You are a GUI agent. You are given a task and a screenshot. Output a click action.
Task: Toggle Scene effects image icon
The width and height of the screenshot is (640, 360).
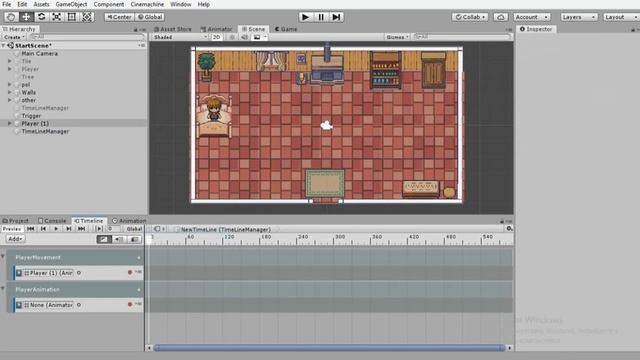[x=257, y=37]
